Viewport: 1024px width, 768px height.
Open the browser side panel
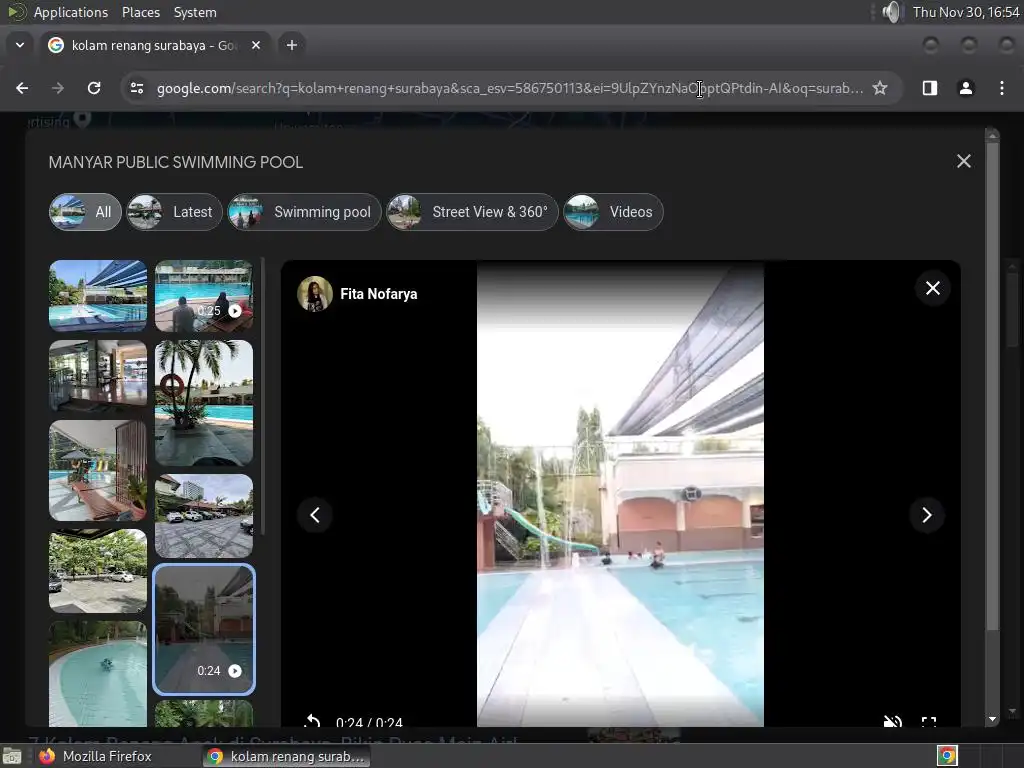click(x=930, y=88)
